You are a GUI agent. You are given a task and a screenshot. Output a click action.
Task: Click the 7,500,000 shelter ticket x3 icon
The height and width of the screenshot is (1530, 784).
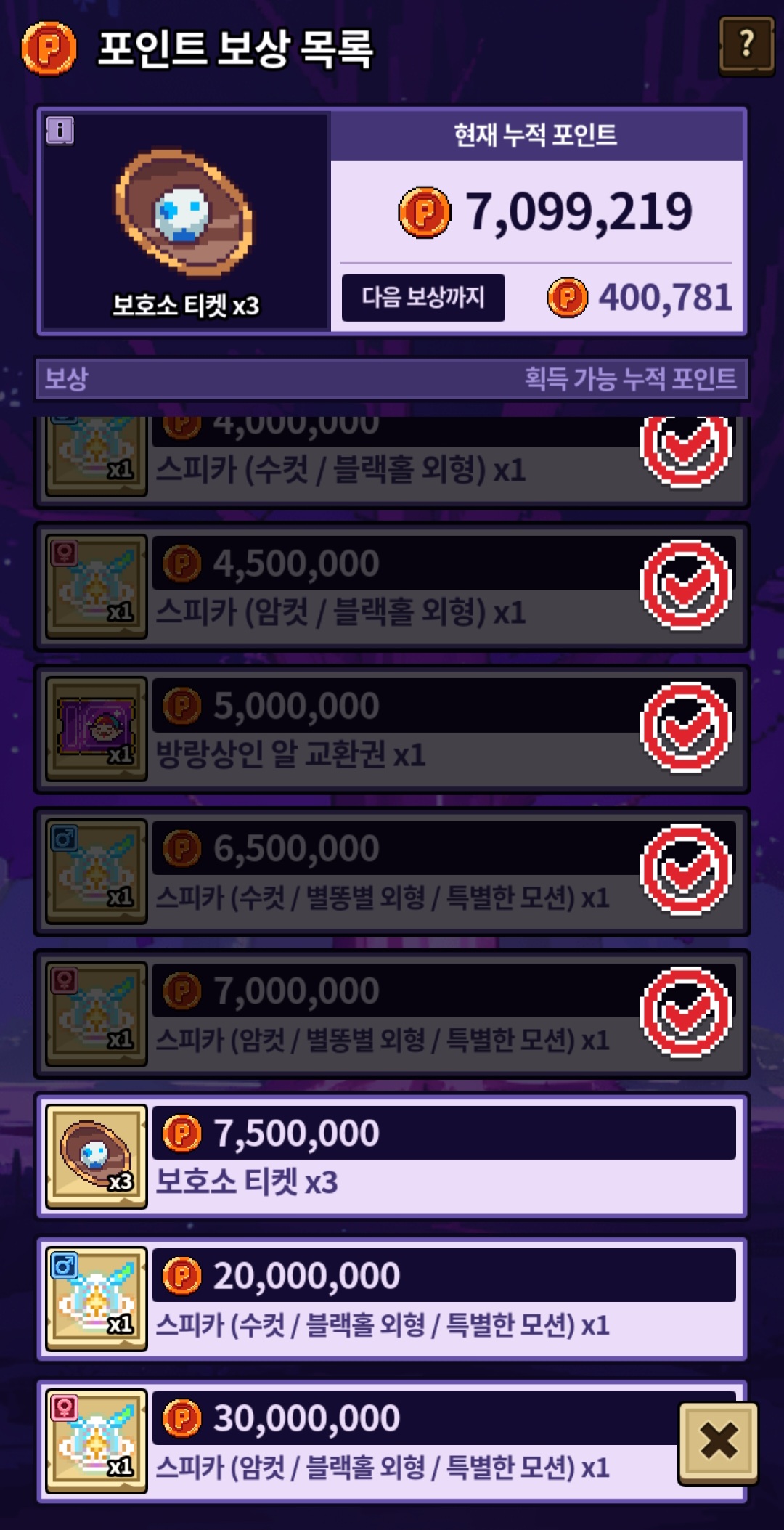97,1156
